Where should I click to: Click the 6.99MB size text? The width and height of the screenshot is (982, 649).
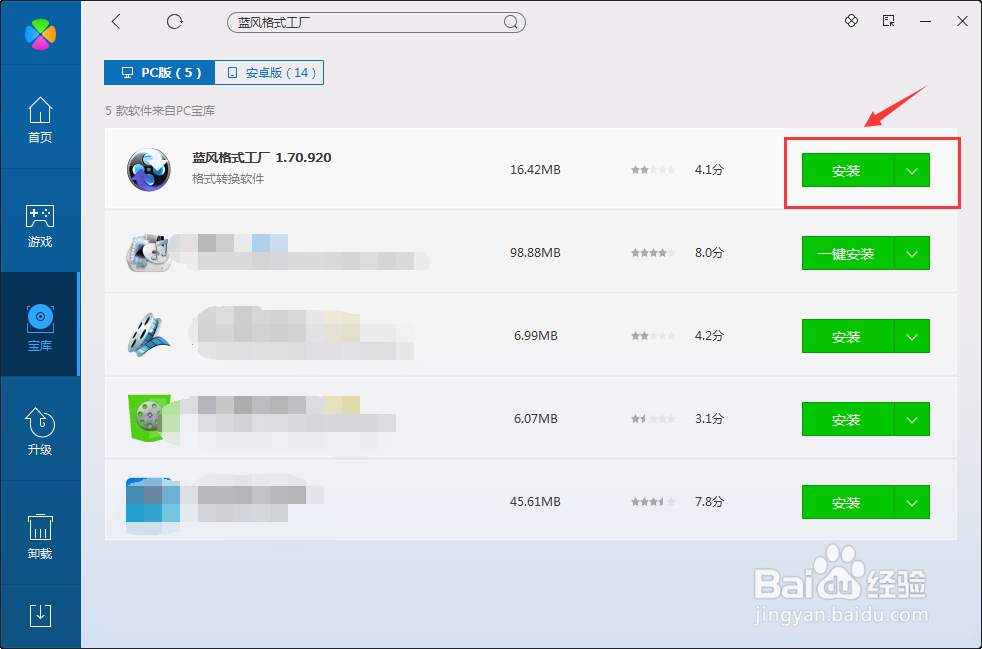coord(535,336)
